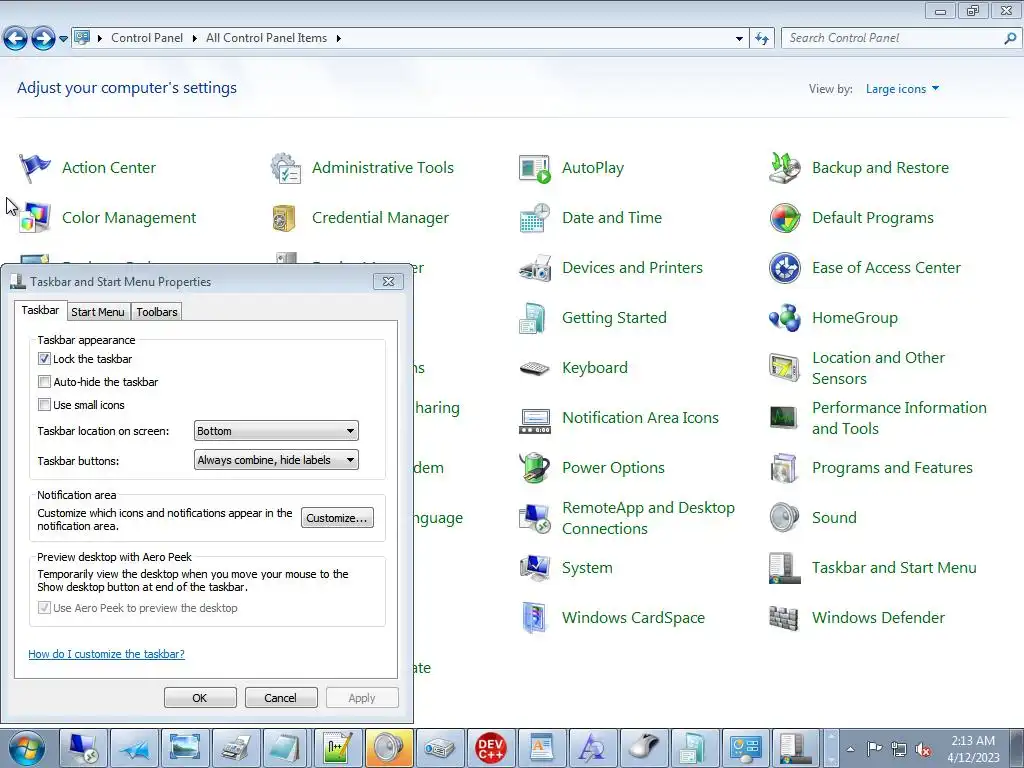Click the search magnifier icon
The height and width of the screenshot is (768, 1024).
1010,39
